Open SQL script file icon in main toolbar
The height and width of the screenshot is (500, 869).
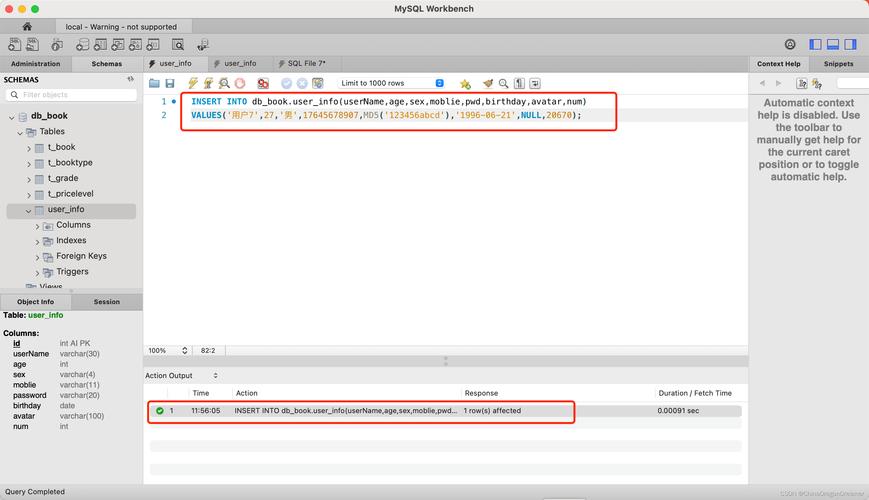(x=33, y=44)
